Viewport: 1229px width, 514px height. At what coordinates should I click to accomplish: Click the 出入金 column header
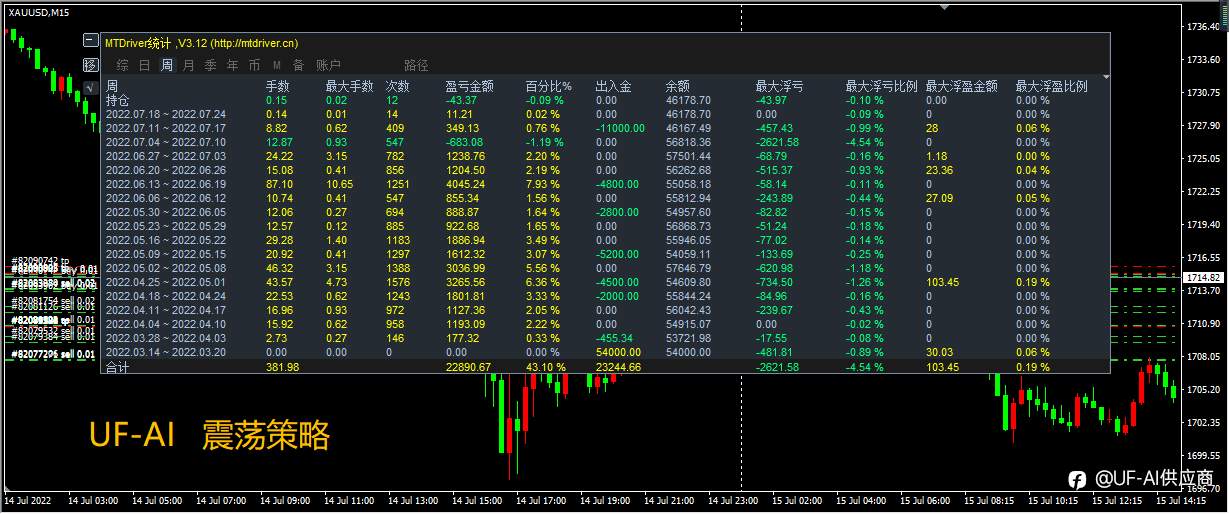pyautogui.click(x=614, y=87)
